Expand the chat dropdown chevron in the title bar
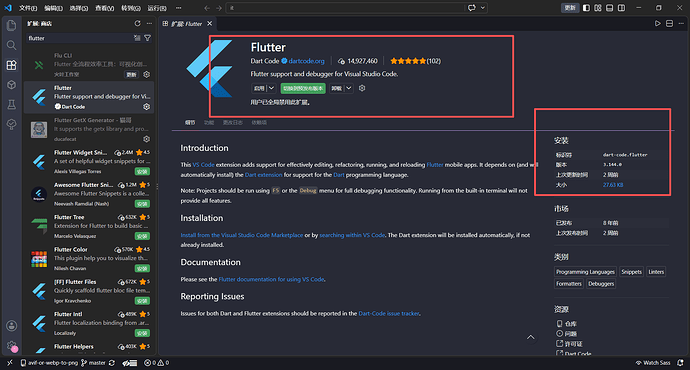 click(x=483, y=8)
